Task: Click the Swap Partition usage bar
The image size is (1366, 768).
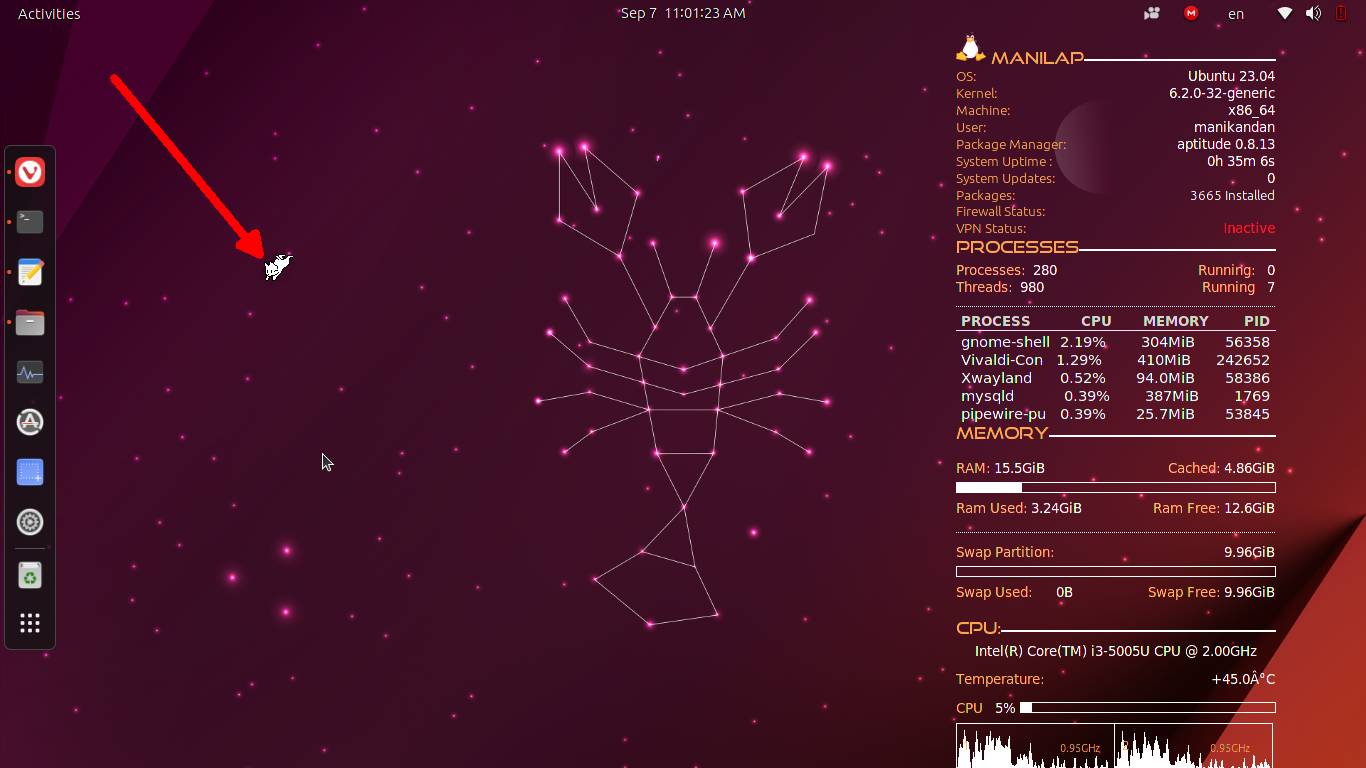Action: click(x=1116, y=572)
